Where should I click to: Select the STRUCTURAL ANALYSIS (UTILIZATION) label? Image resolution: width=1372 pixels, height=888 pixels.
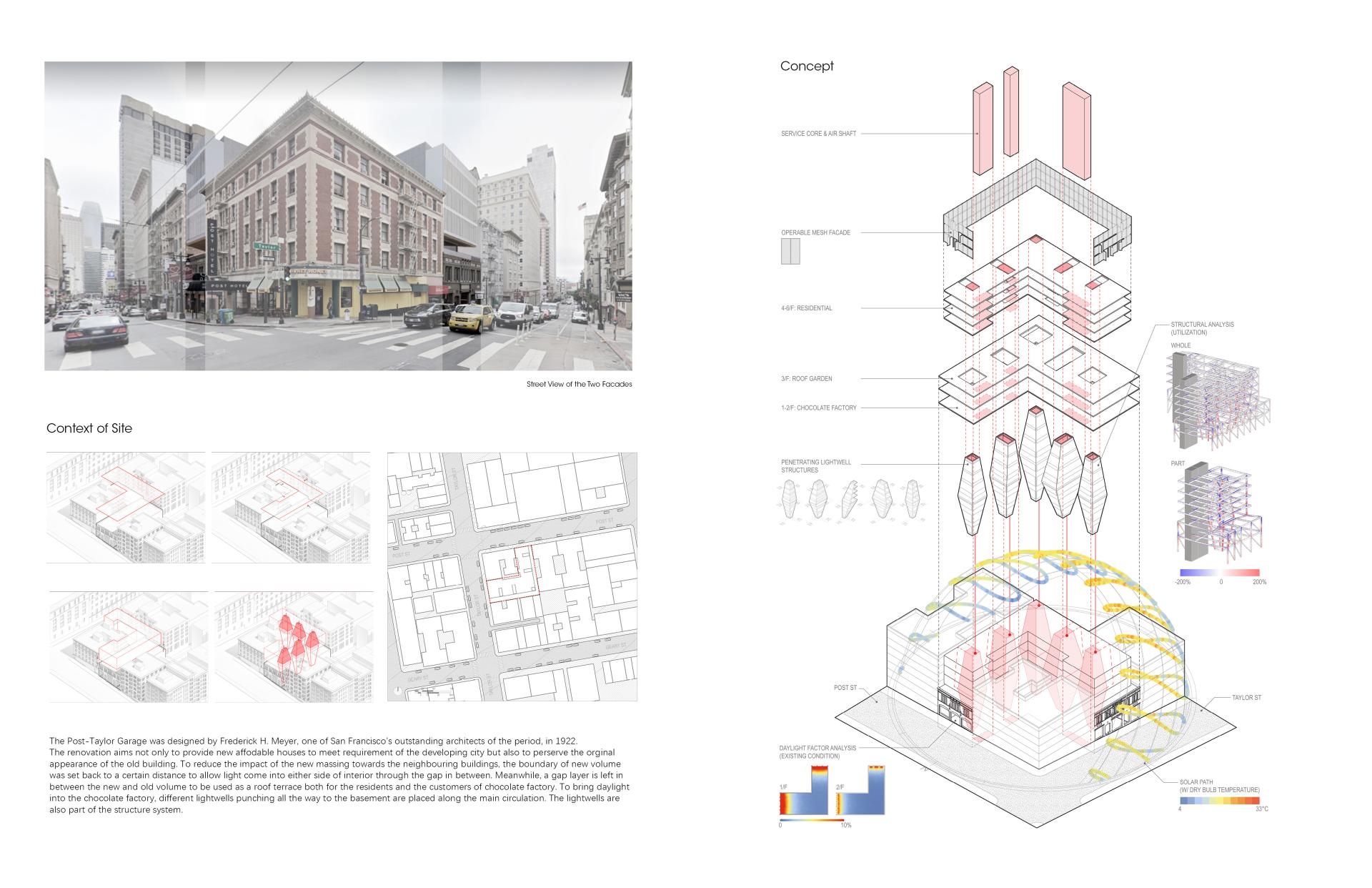1202,328
